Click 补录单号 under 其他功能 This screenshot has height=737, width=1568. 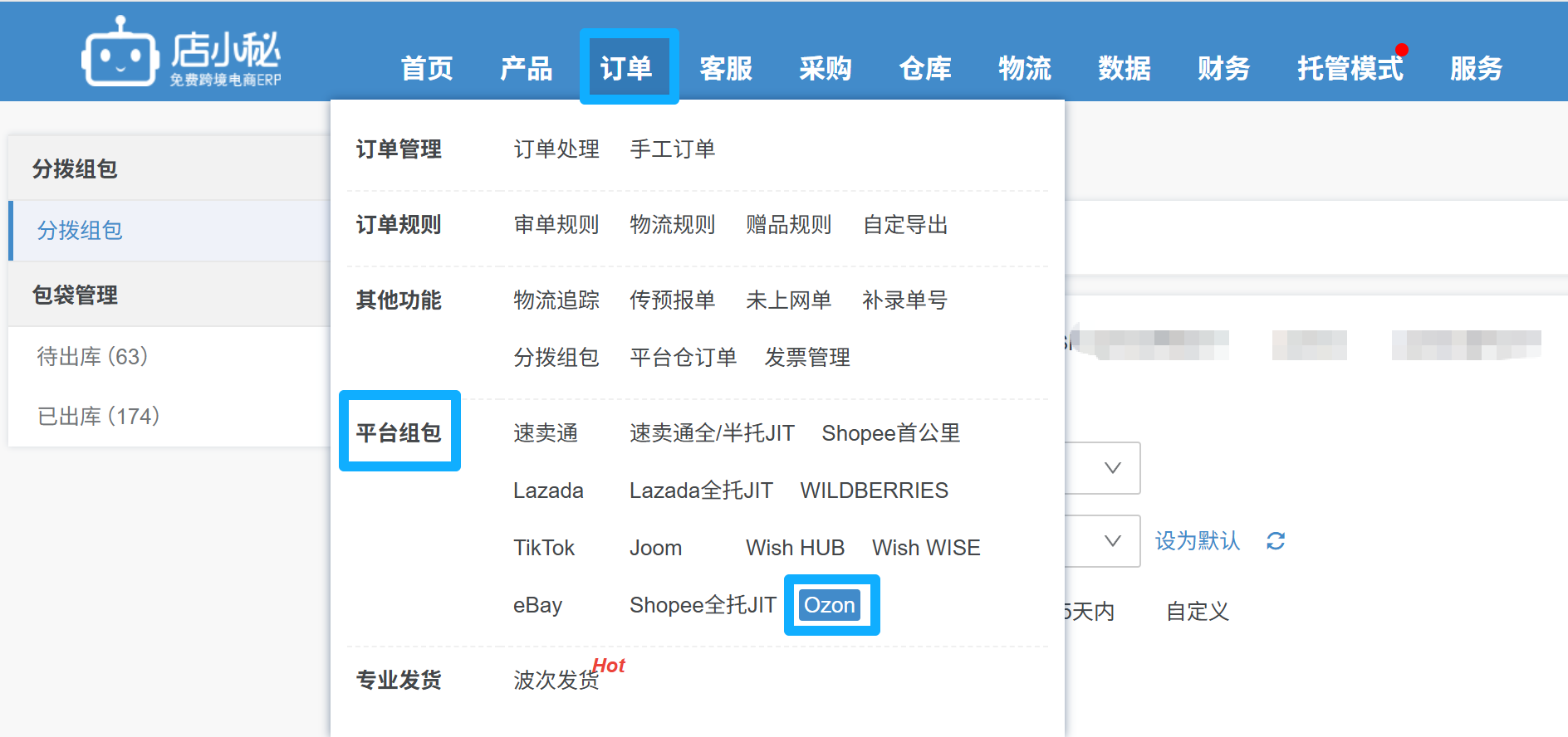(905, 300)
